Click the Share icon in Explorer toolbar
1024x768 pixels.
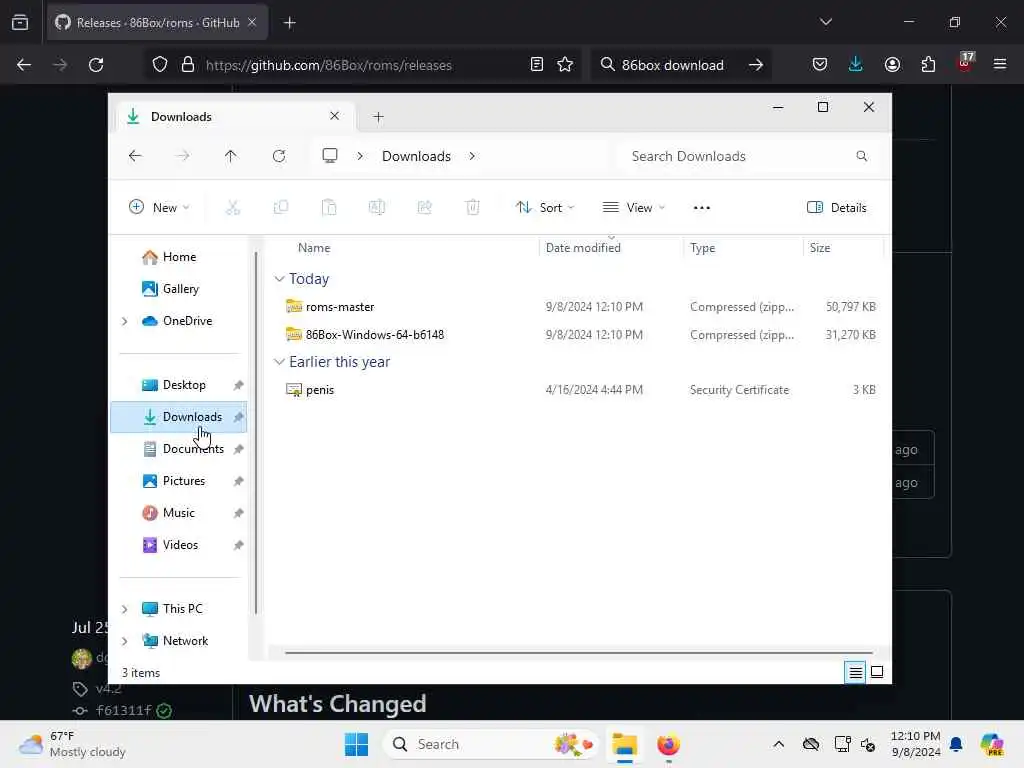[x=424, y=208]
